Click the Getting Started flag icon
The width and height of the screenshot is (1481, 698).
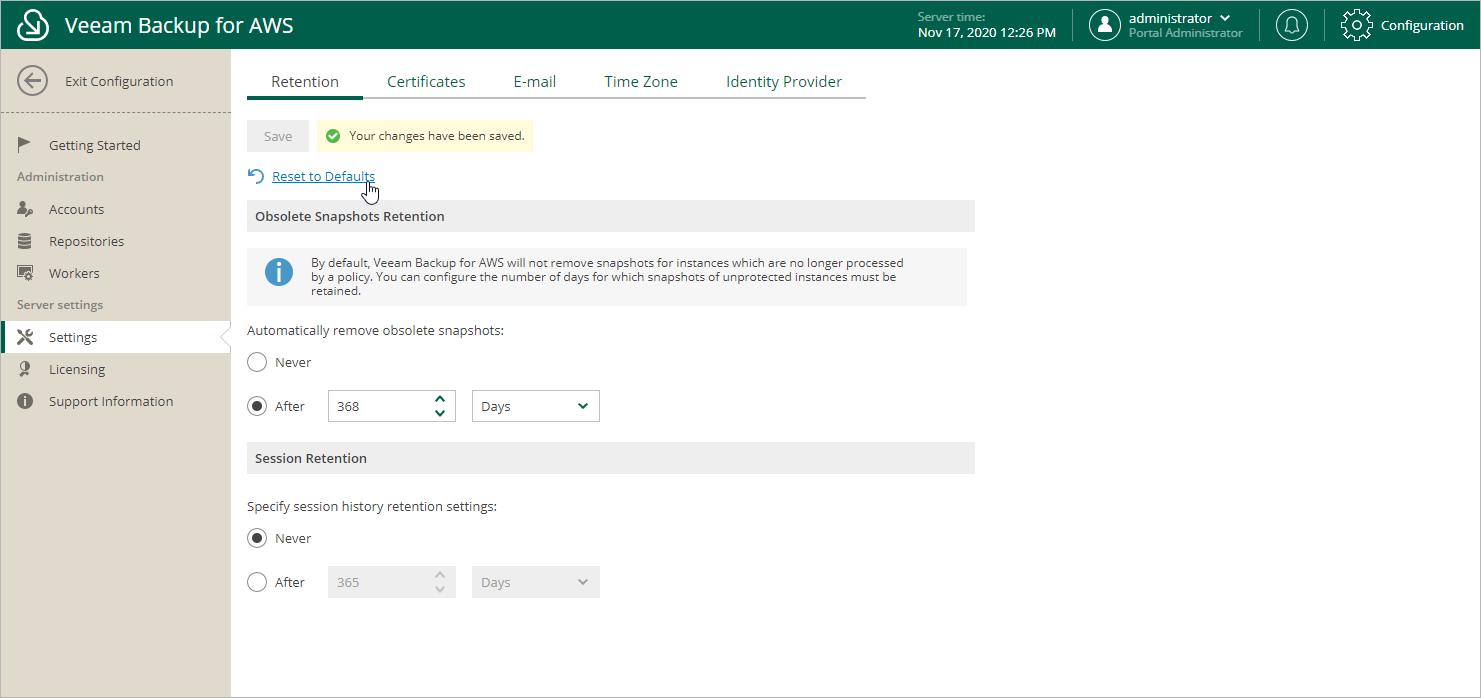[x=25, y=145]
